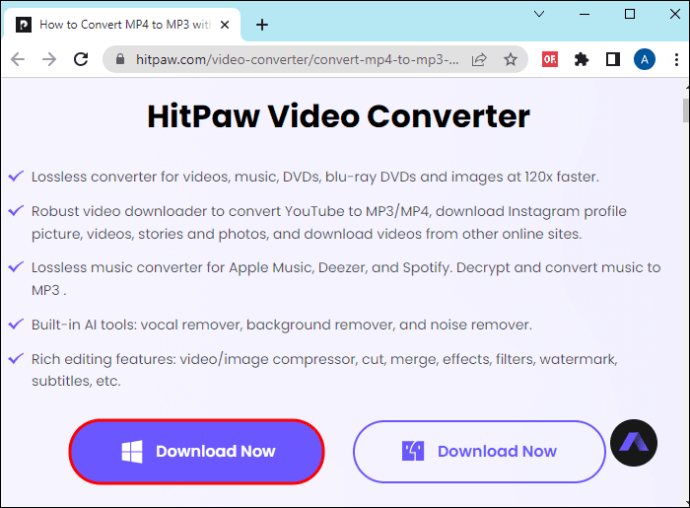Viewport: 690px width, 508px height.
Task: View site security lock info
Action: (120, 59)
